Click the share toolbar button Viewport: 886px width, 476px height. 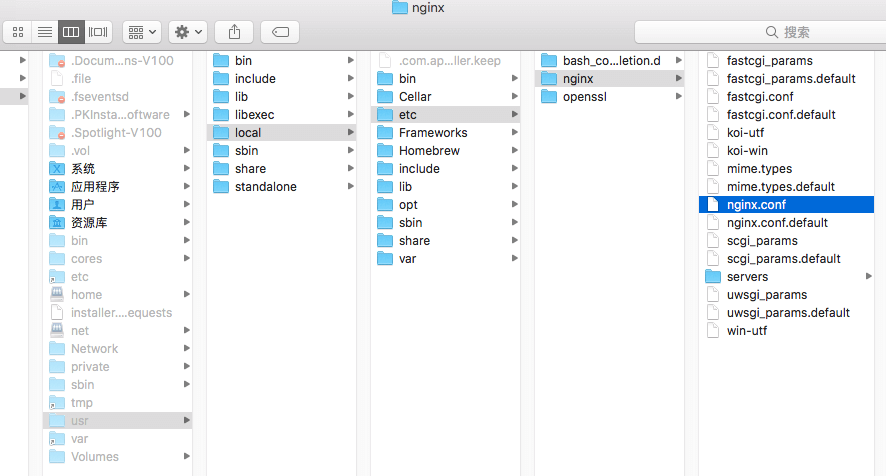(234, 32)
